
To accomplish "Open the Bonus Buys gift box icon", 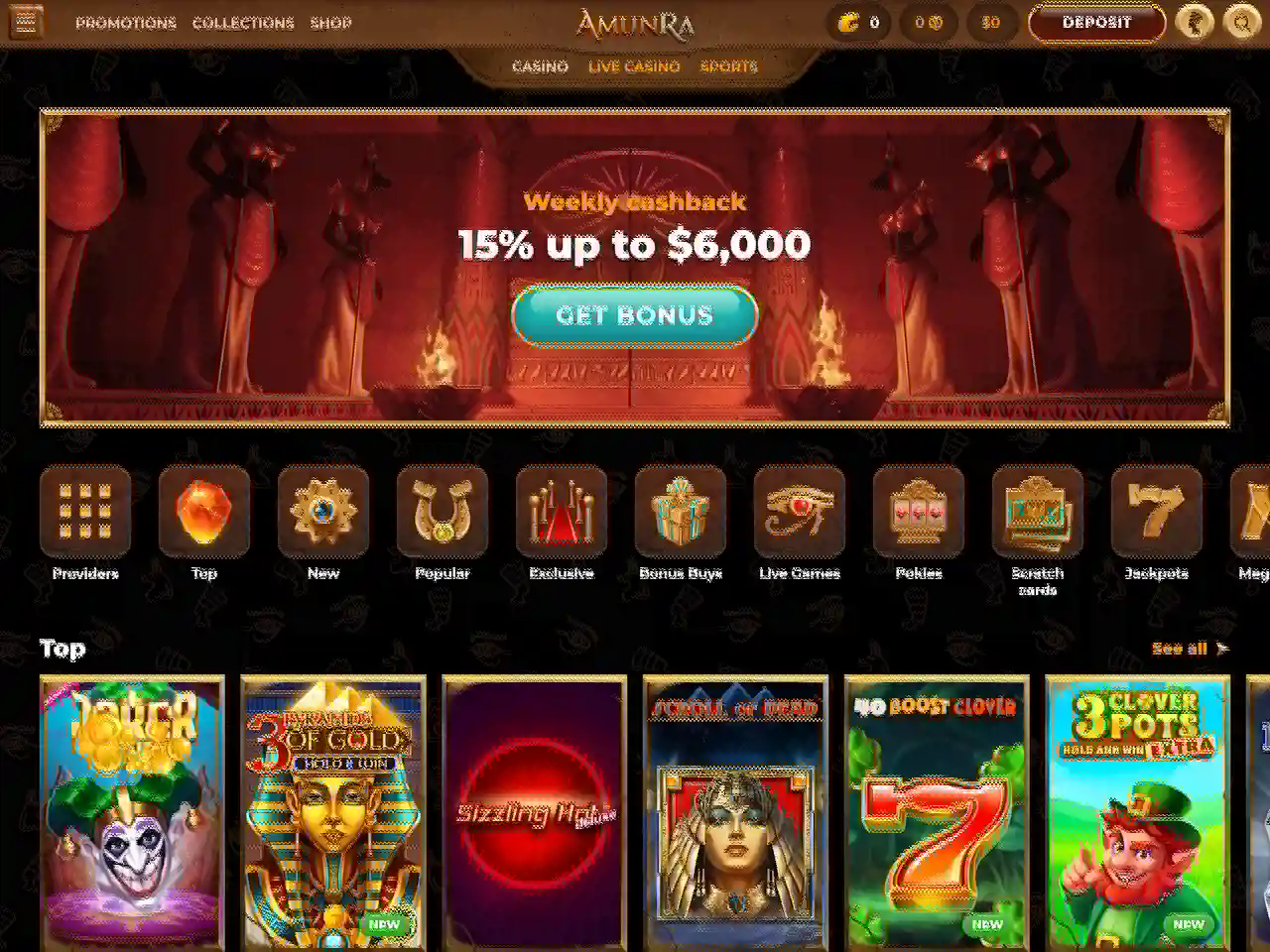I will tap(681, 512).
